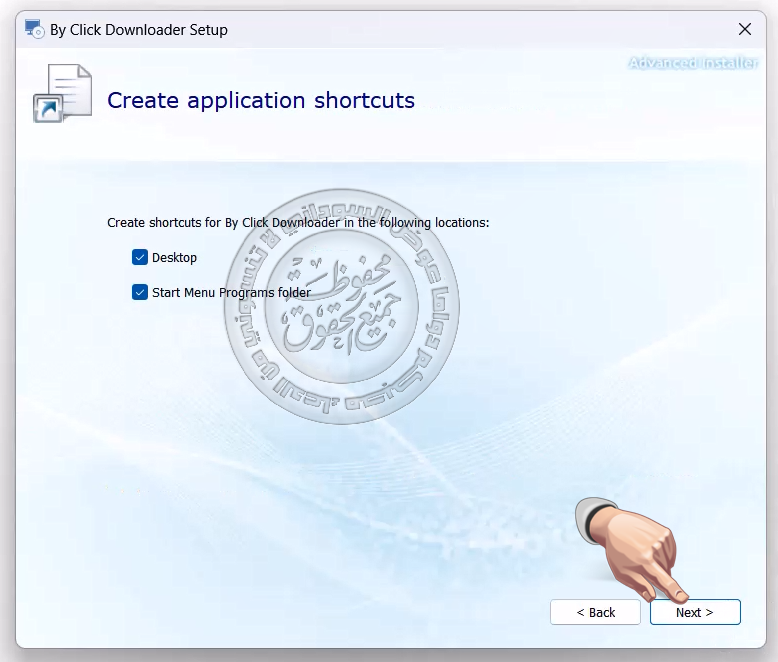This screenshot has width=778, height=662.
Task: Click the Next button
Action: pos(695,612)
